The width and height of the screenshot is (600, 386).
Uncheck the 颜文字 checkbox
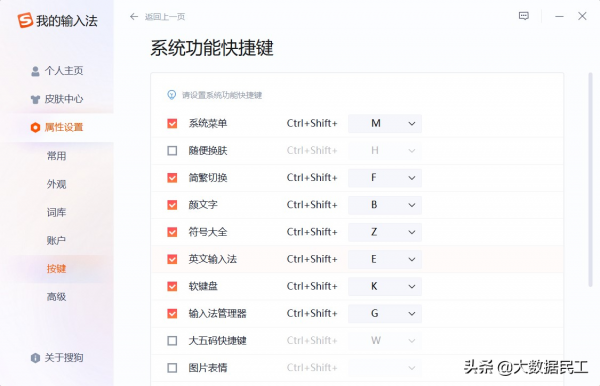click(172, 205)
